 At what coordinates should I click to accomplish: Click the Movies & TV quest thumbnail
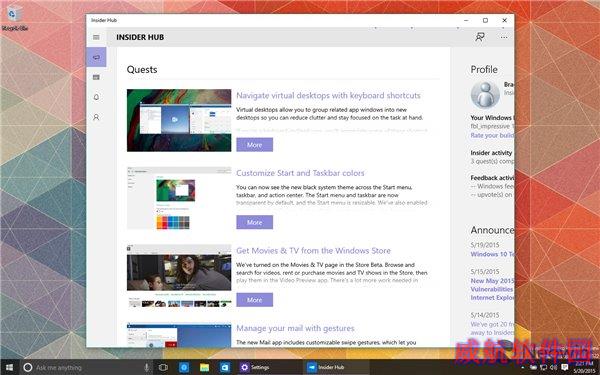pos(179,276)
